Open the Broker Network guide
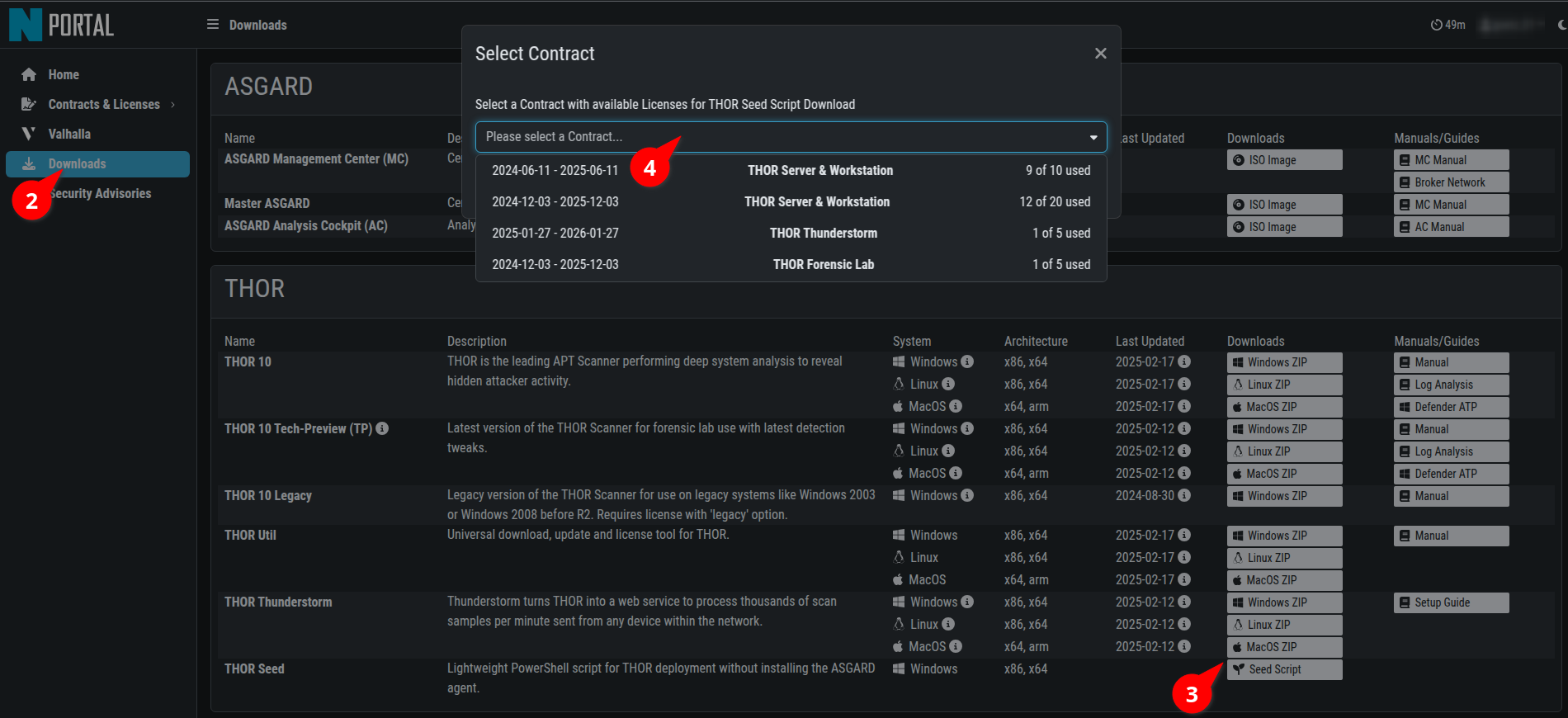 coord(1450,182)
